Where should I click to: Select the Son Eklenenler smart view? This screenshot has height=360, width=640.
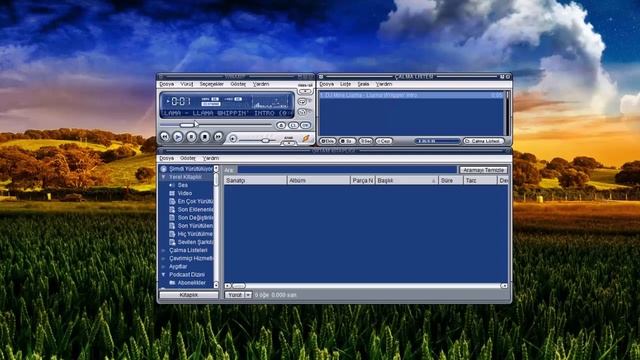click(x=195, y=210)
